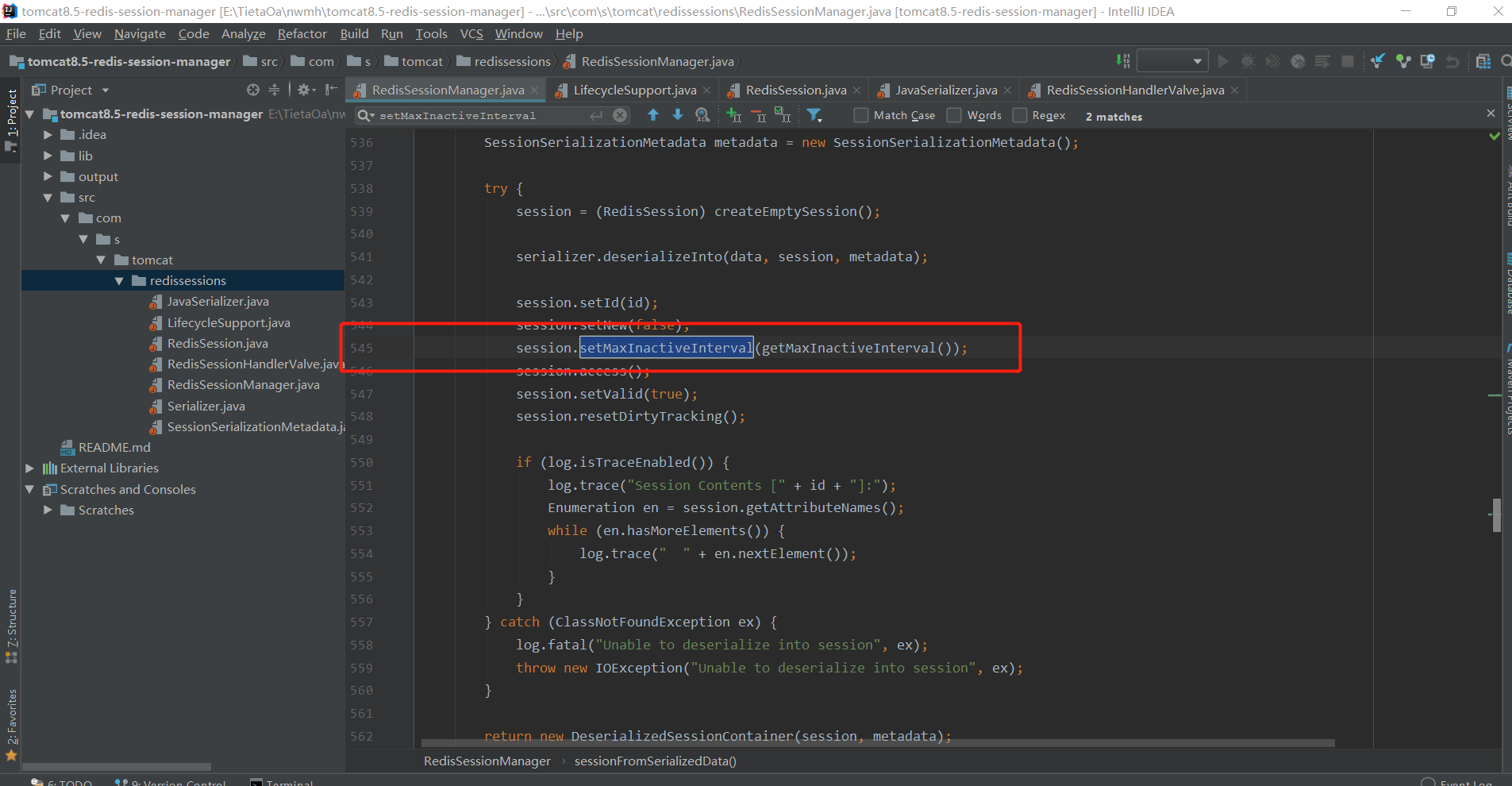Click the Collapse All icon in Project panel

(x=274, y=90)
